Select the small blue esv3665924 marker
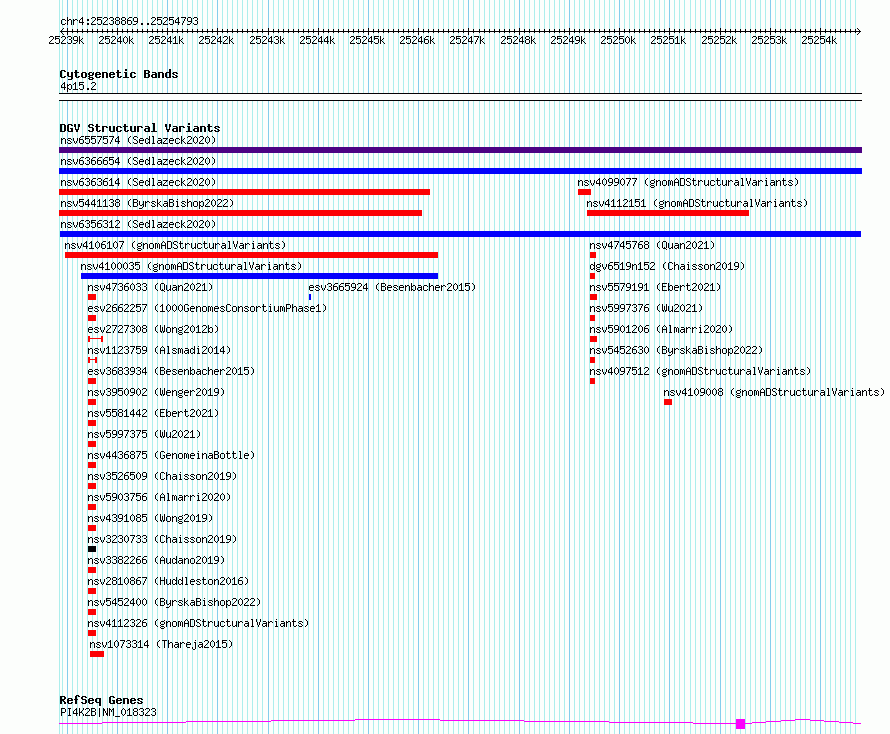Screen dimensions: 890x734 tap(310, 297)
